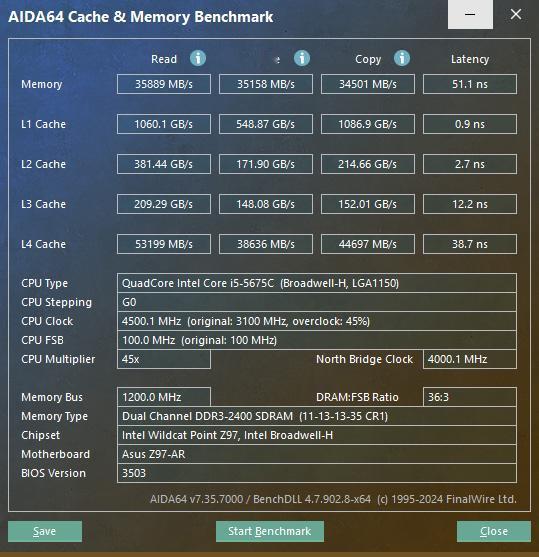
Task: Select L2 Cache read 381.44 GB/s
Action: (164, 164)
